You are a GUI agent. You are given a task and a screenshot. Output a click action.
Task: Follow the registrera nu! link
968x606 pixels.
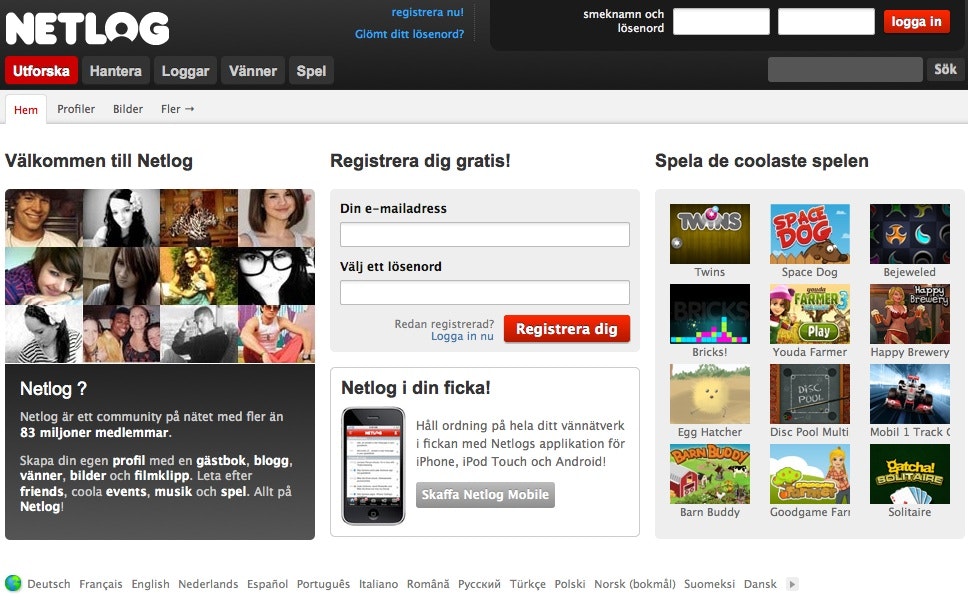point(427,12)
